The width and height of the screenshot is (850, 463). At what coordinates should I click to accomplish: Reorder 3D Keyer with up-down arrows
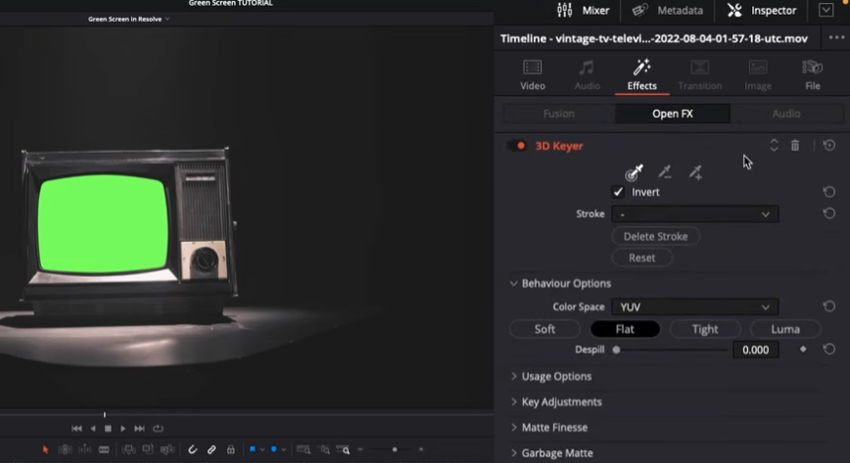pyautogui.click(x=774, y=145)
